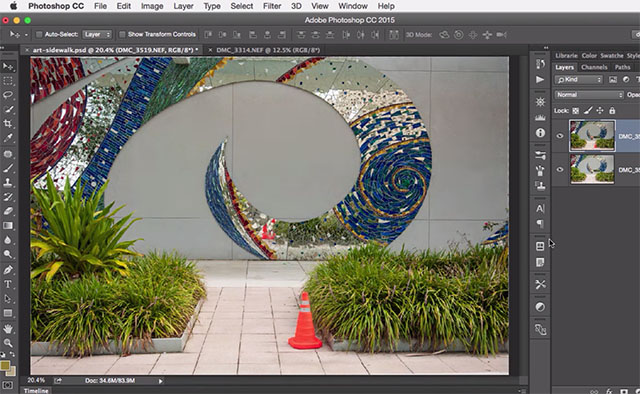Click the background color swatch

click(x=12, y=372)
